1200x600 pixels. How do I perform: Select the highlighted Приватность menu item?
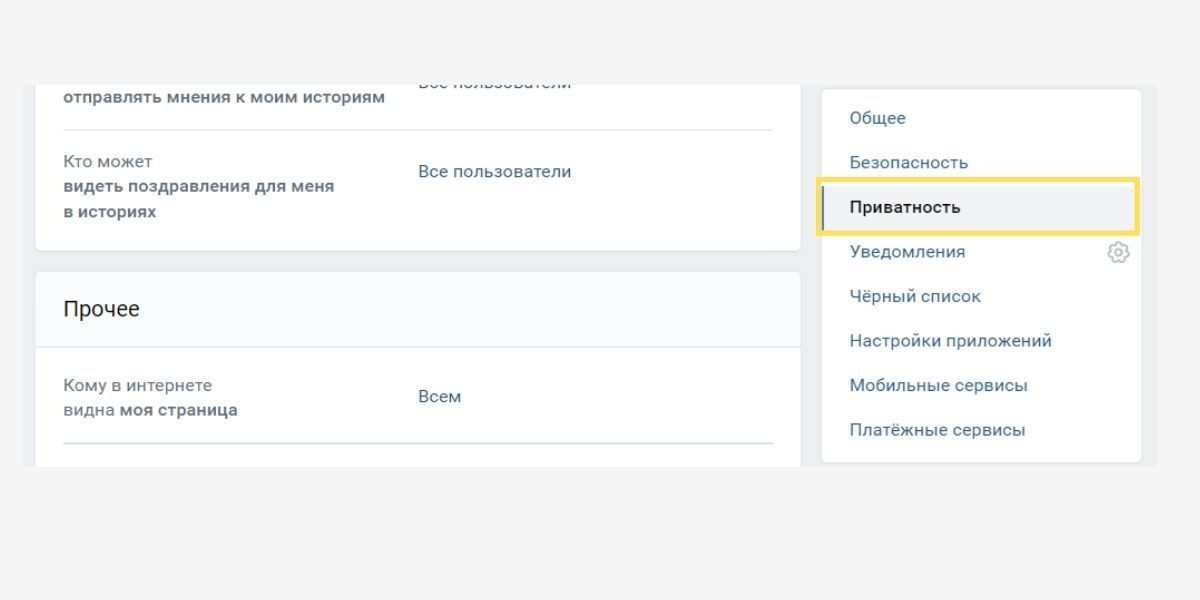pos(905,207)
